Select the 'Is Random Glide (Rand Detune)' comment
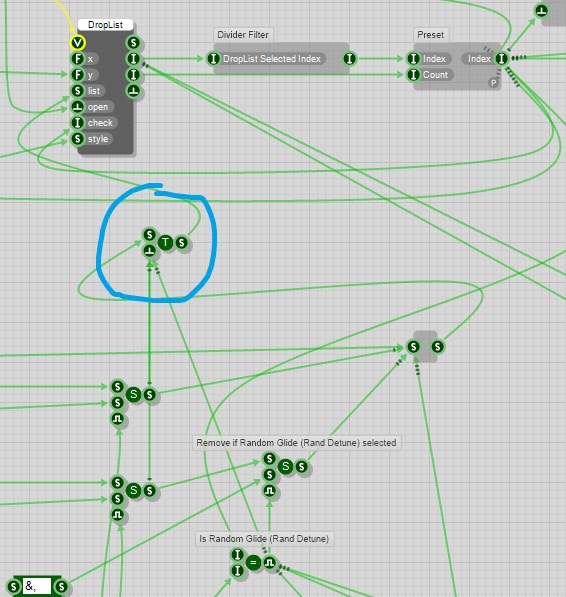The height and width of the screenshot is (597, 566). pyautogui.click(x=264, y=539)
